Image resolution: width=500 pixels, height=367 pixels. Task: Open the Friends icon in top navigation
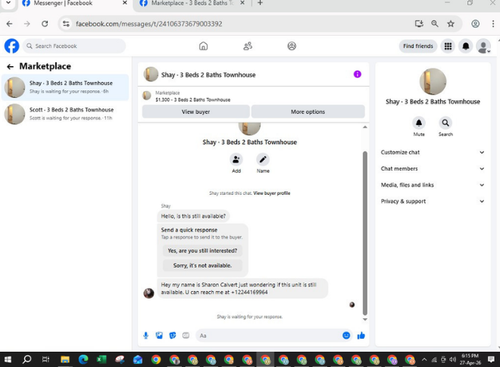(248, 46)
